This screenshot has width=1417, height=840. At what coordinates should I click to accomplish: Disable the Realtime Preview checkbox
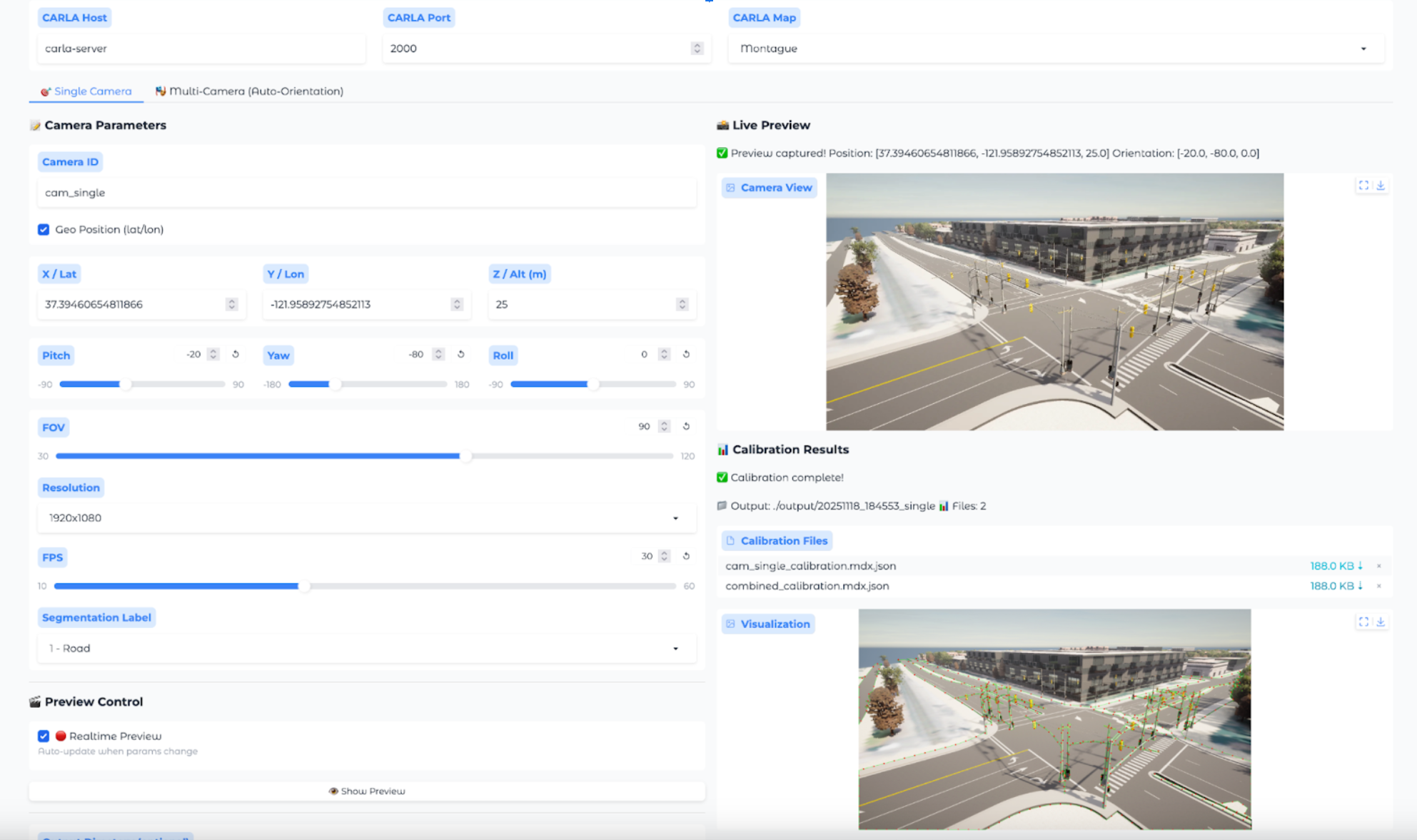(x=44, y=736)
